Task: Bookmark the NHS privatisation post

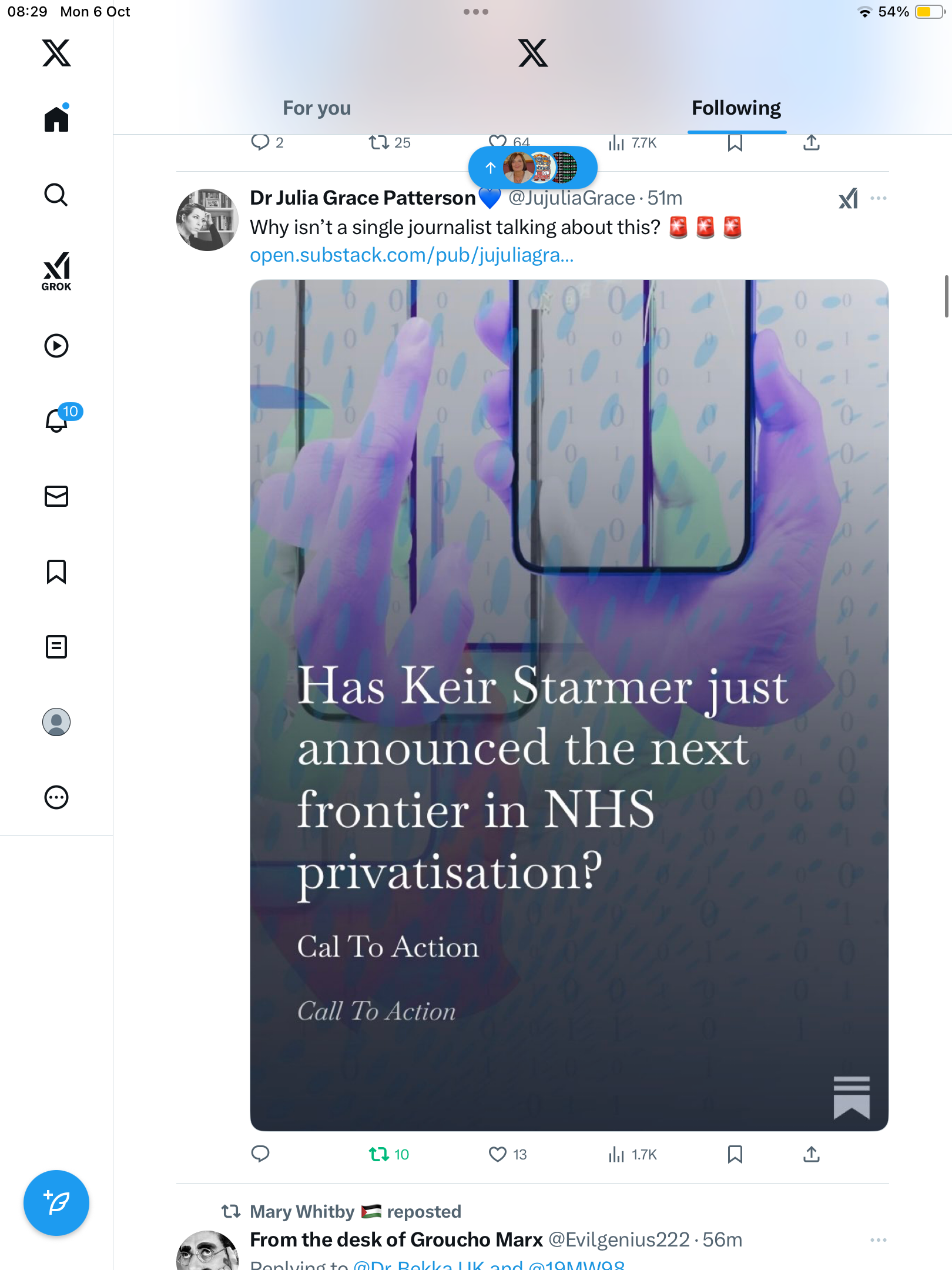Action: [x=735, y=1154]
